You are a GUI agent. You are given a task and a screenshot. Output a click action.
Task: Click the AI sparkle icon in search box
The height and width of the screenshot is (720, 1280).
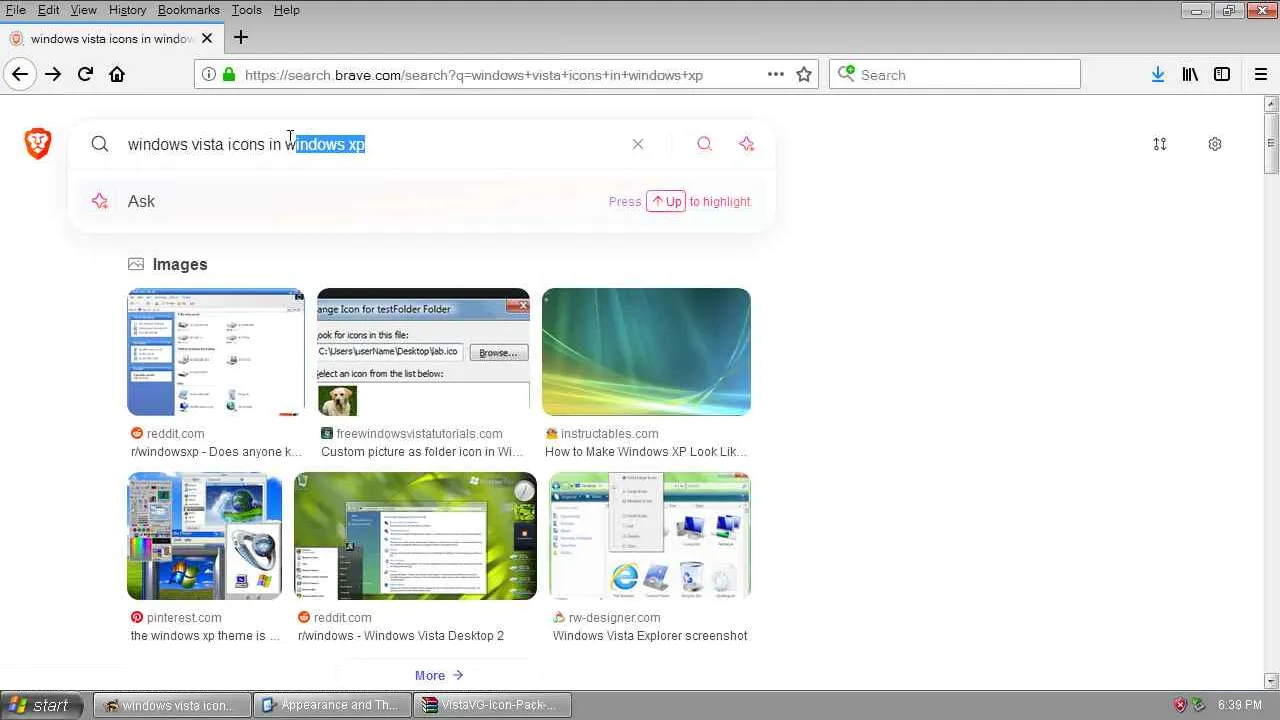(746, 144)
